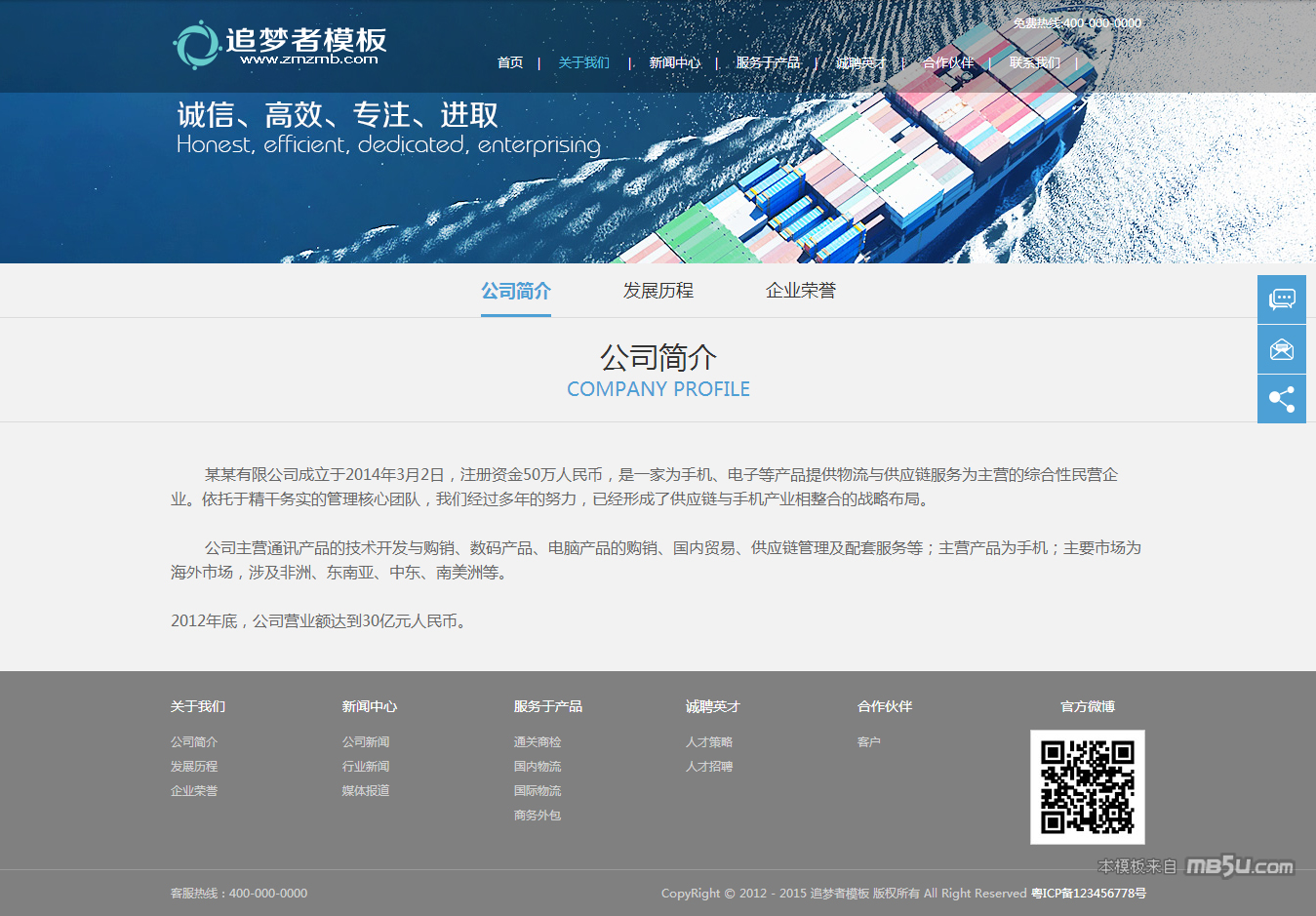Switch to the 发展历程 tab
The image size is (1316, 916).
[658, 291]
